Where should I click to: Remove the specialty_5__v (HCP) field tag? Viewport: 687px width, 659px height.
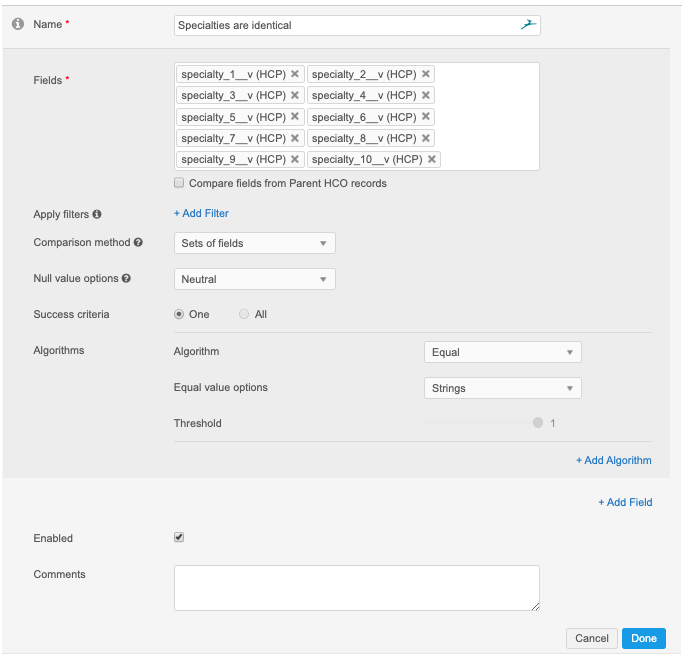pyautogui.click(x=295, y=117)
